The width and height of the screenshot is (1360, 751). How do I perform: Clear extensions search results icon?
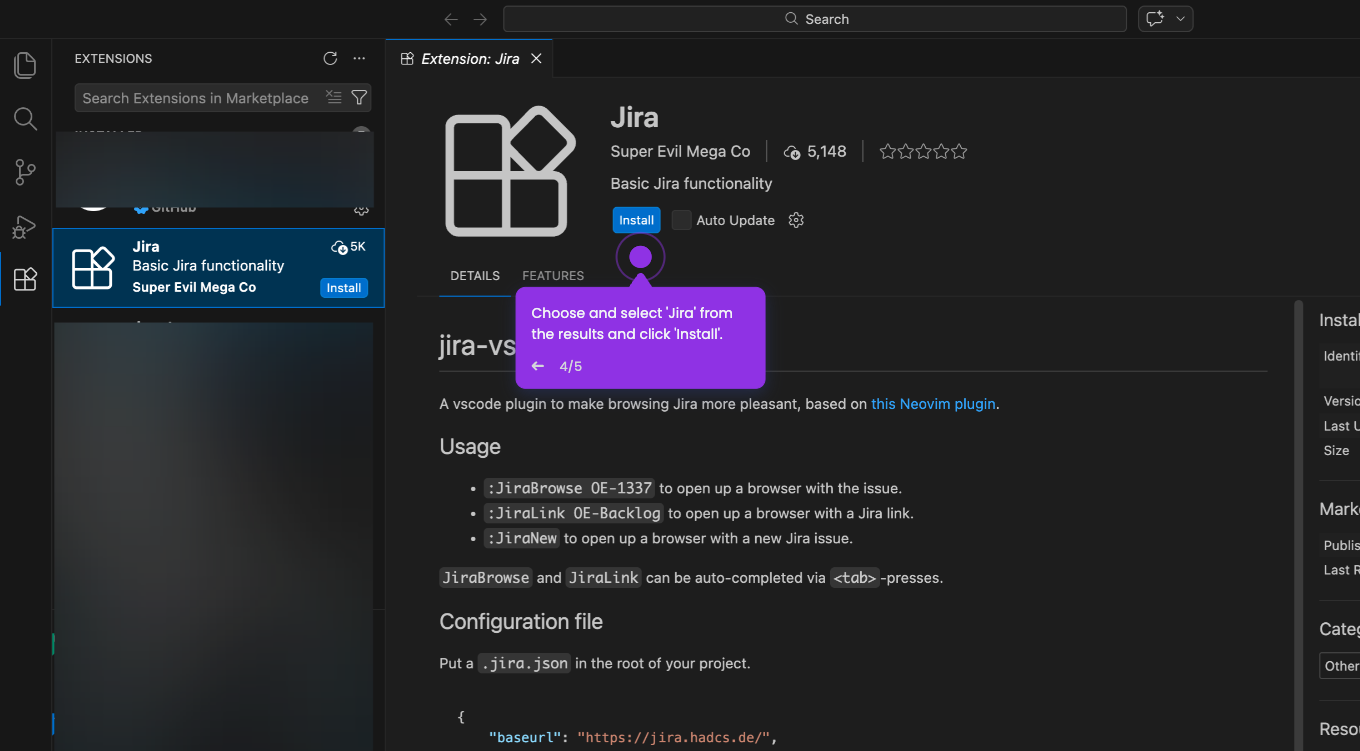tap(333, 97)
